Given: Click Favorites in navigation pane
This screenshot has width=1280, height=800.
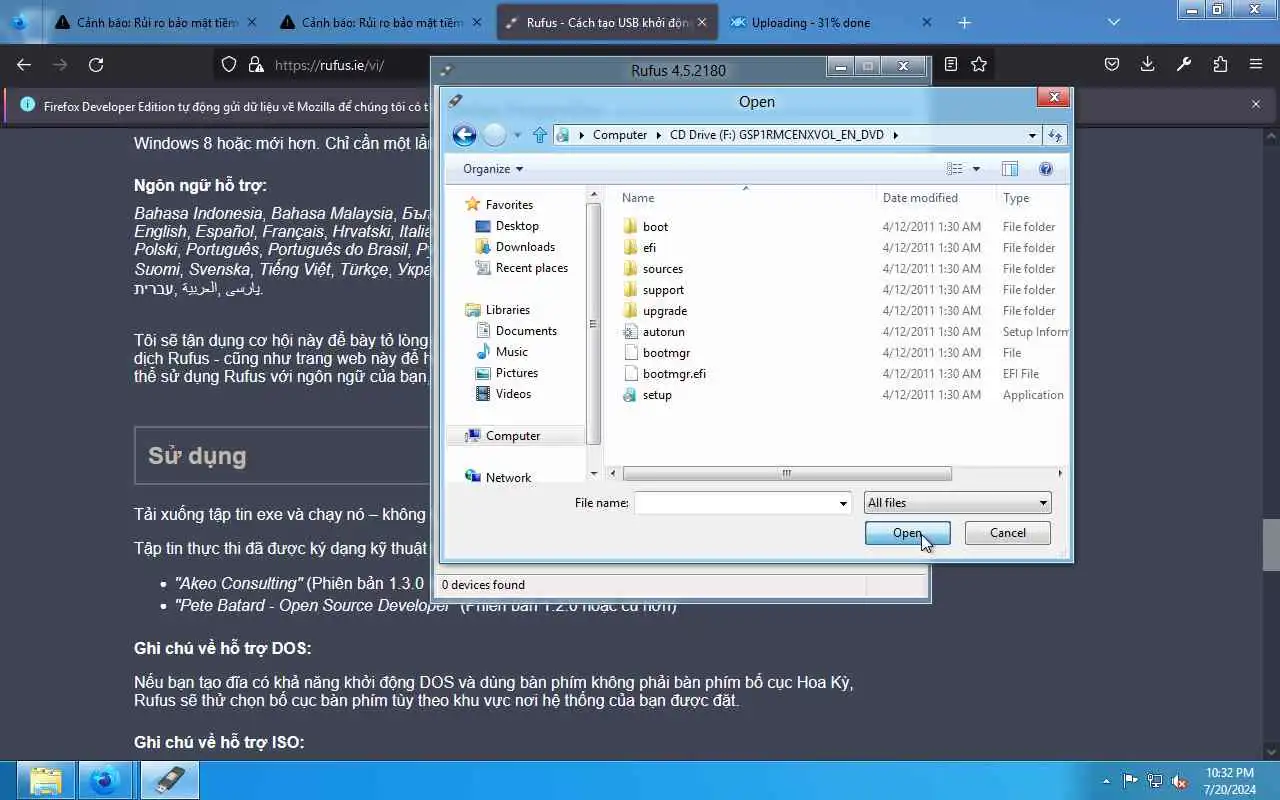Looking at the screenshot, I should pos(509,205).
